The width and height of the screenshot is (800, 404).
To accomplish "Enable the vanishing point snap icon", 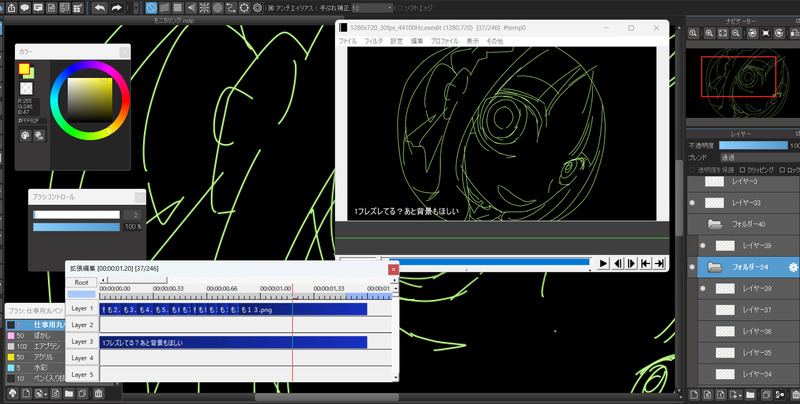I will (x=191, y=8).
